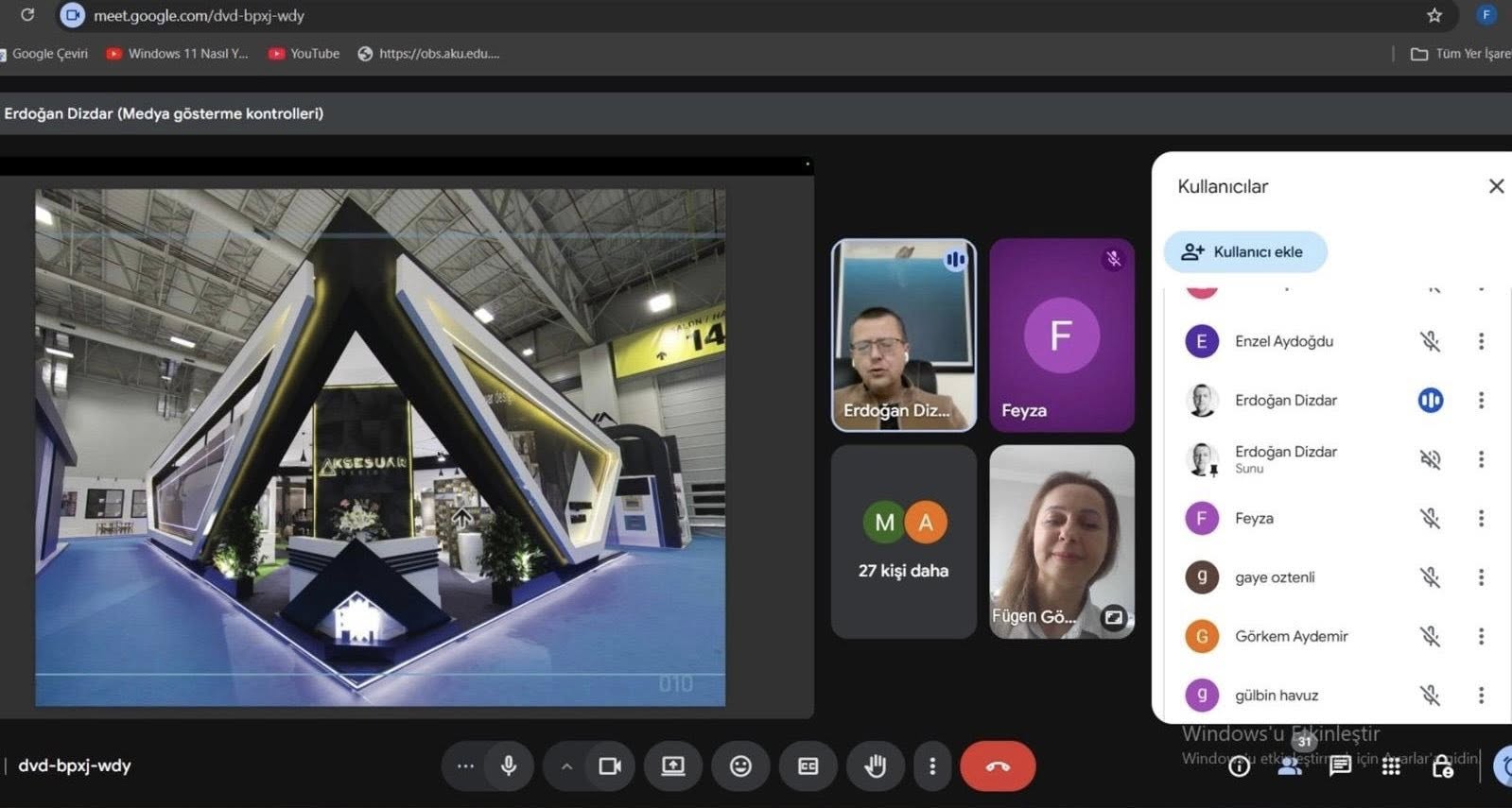Click the '27 kişi daha' participants tile
Screen dimensions: 1512x808
903,542
